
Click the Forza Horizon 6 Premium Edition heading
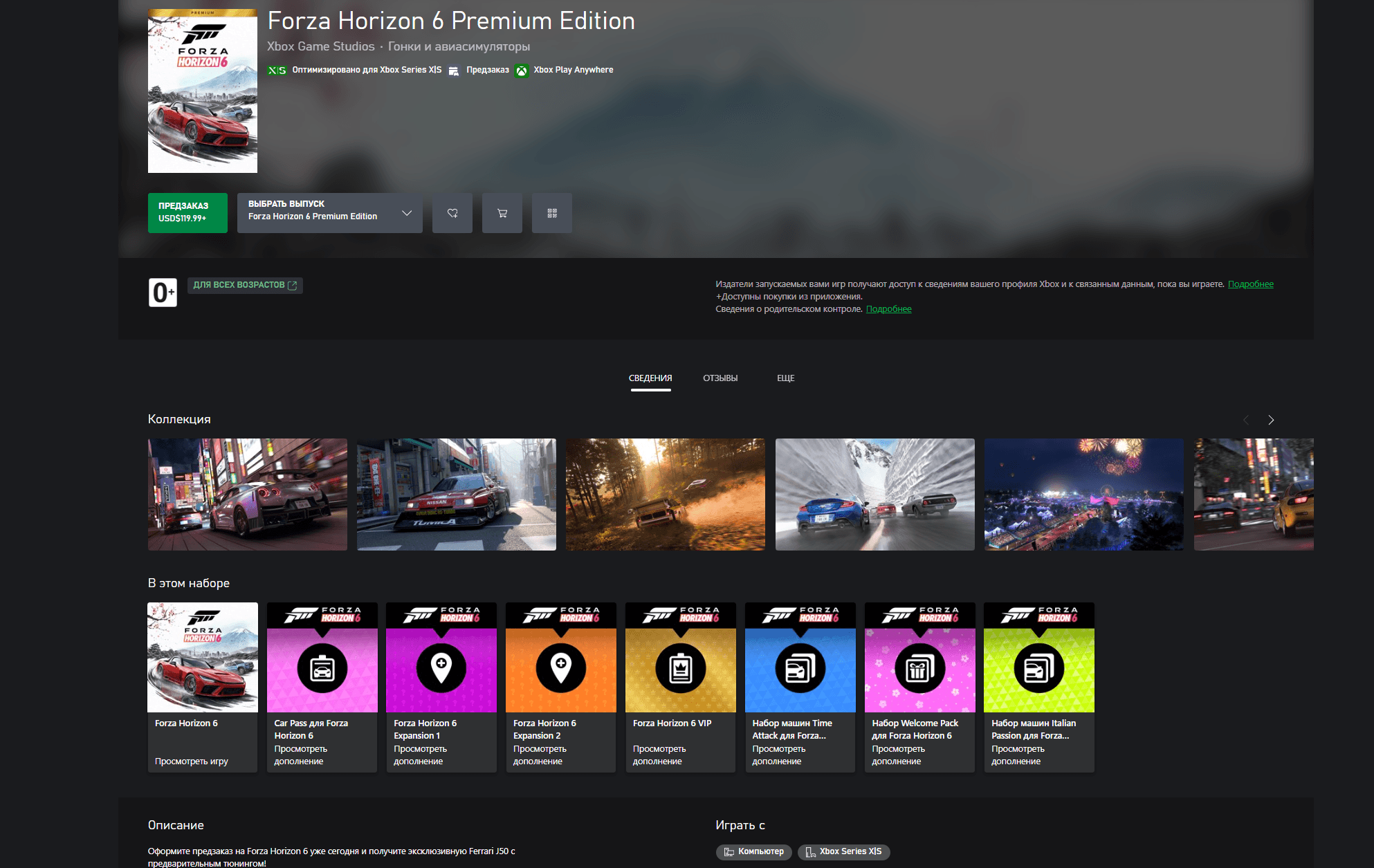(x=451, y=21)
